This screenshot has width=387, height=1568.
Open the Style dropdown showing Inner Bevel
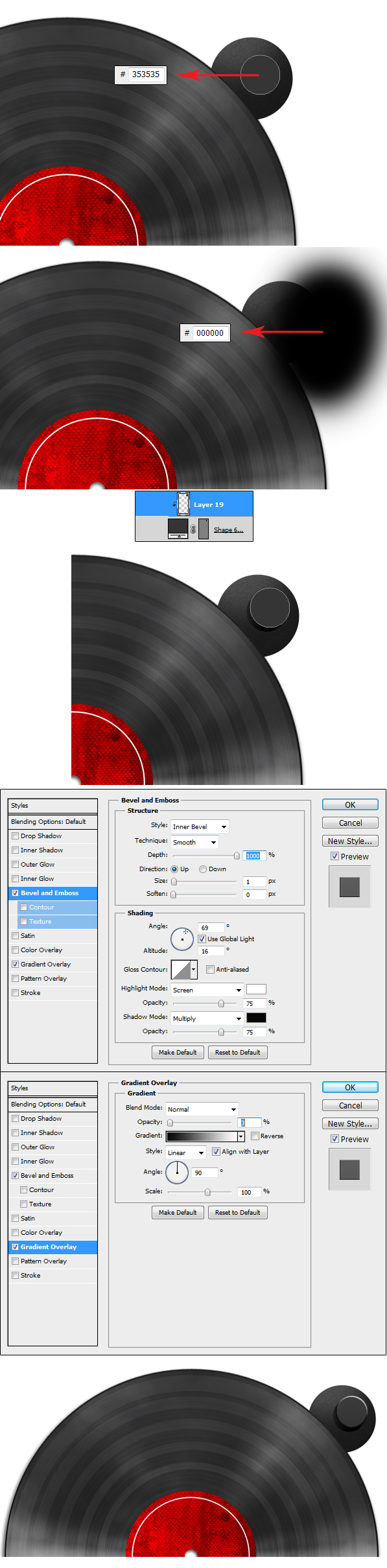pos(200,826)
